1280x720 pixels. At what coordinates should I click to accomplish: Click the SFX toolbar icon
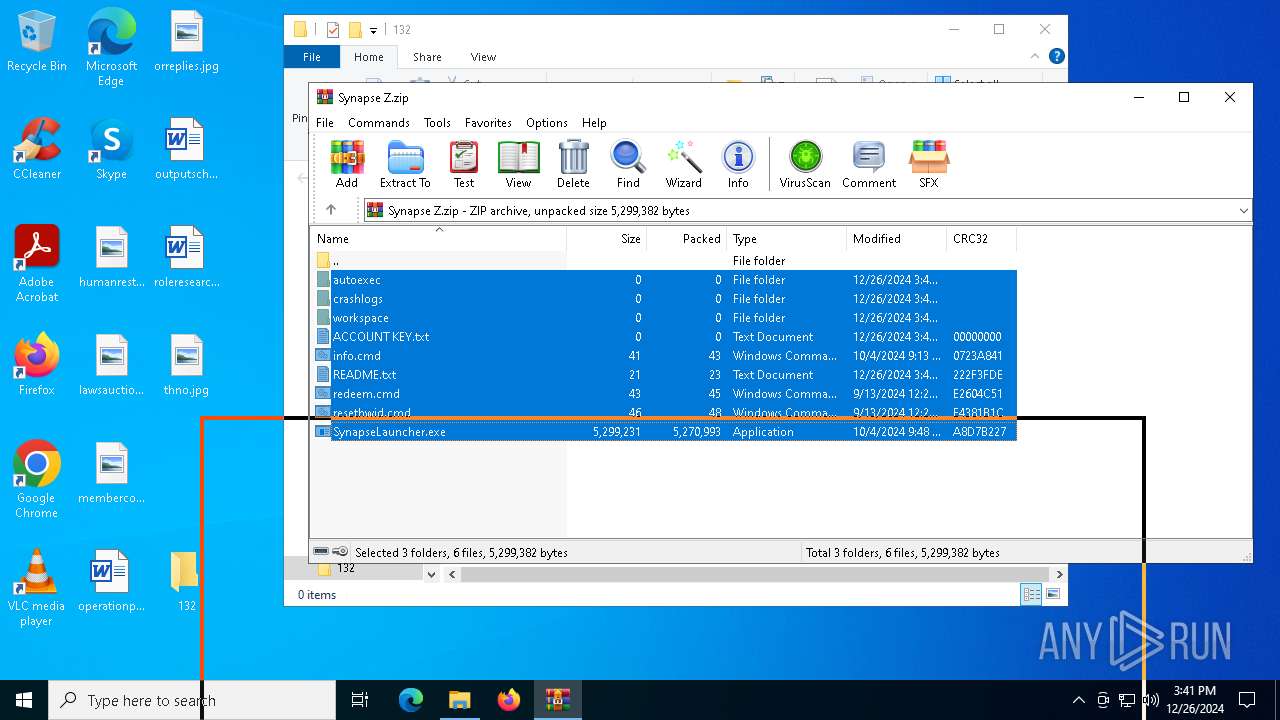pos(929,164)
